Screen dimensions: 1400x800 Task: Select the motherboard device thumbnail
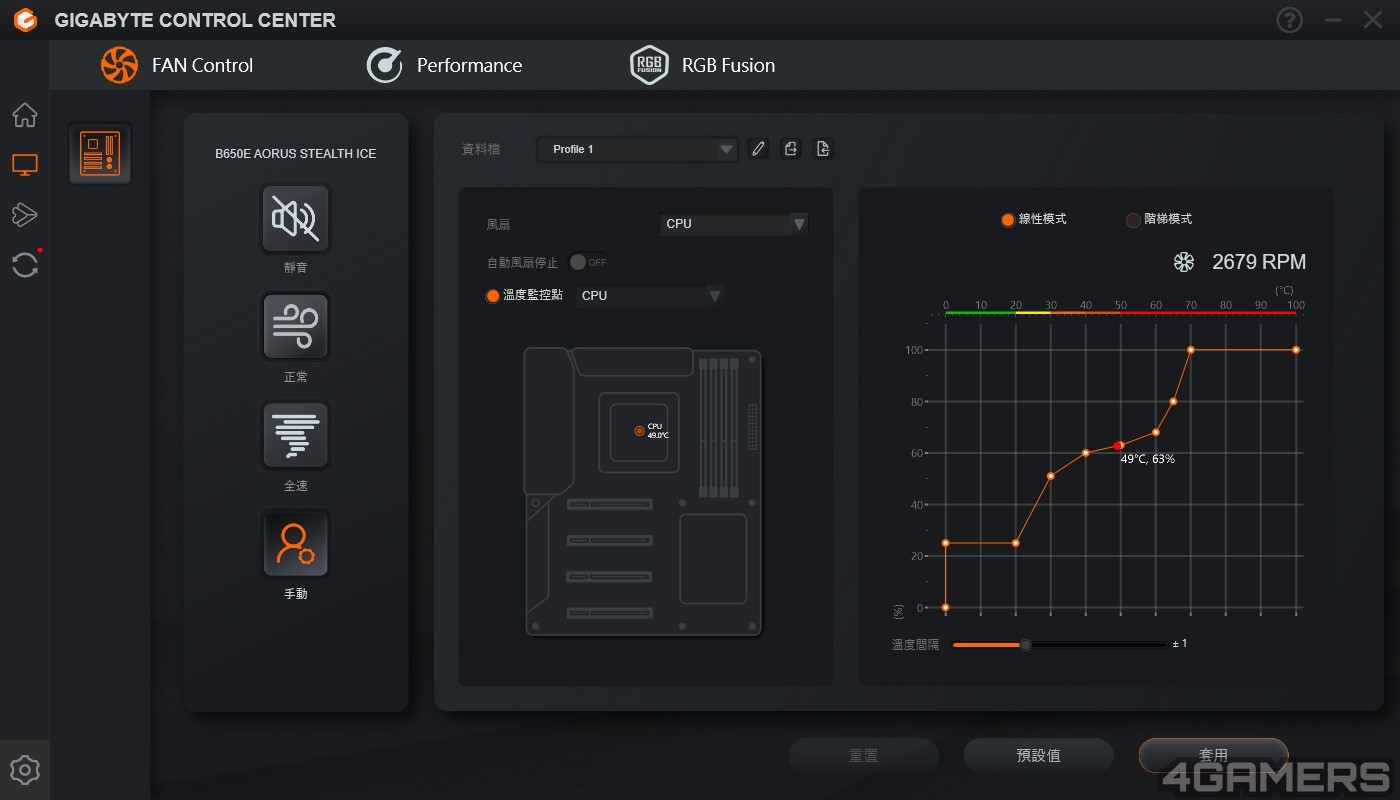[x=100, y=153]
